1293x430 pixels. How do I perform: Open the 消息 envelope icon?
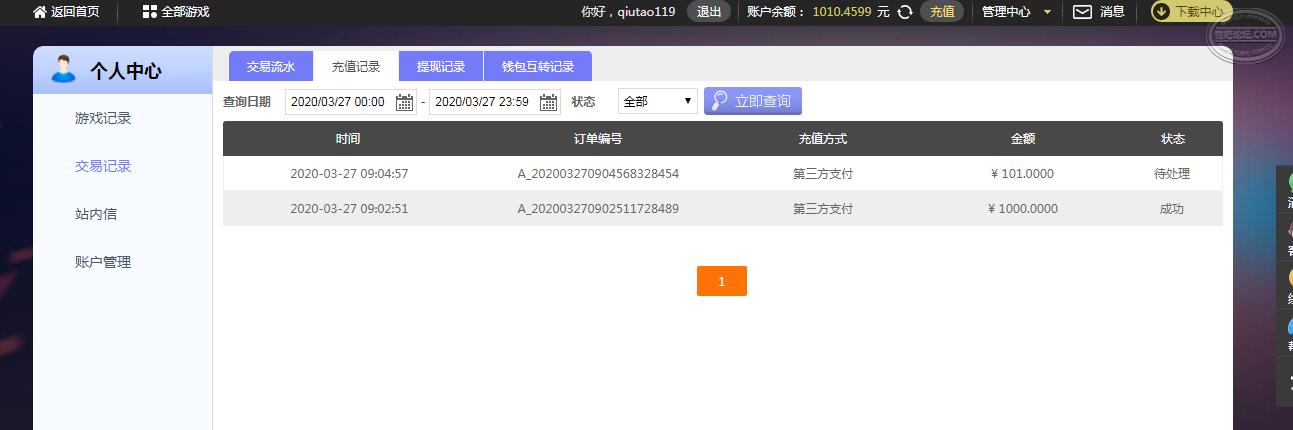pyautogui.click(x=1082, y=12)
